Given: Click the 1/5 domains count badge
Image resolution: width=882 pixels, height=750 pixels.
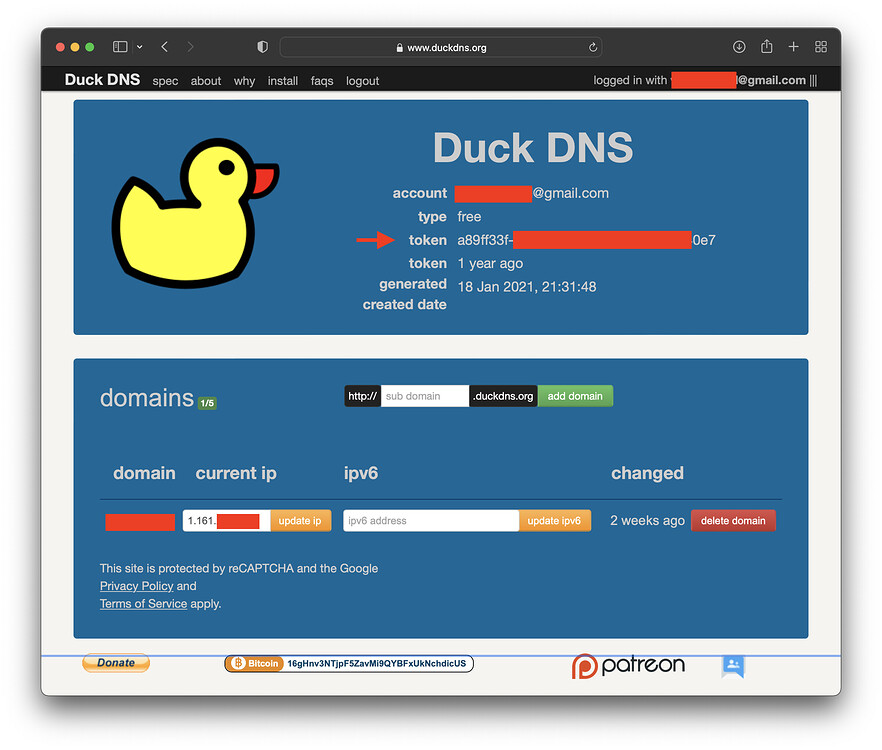Looking at the screenshot, I should tap(207, 403).
